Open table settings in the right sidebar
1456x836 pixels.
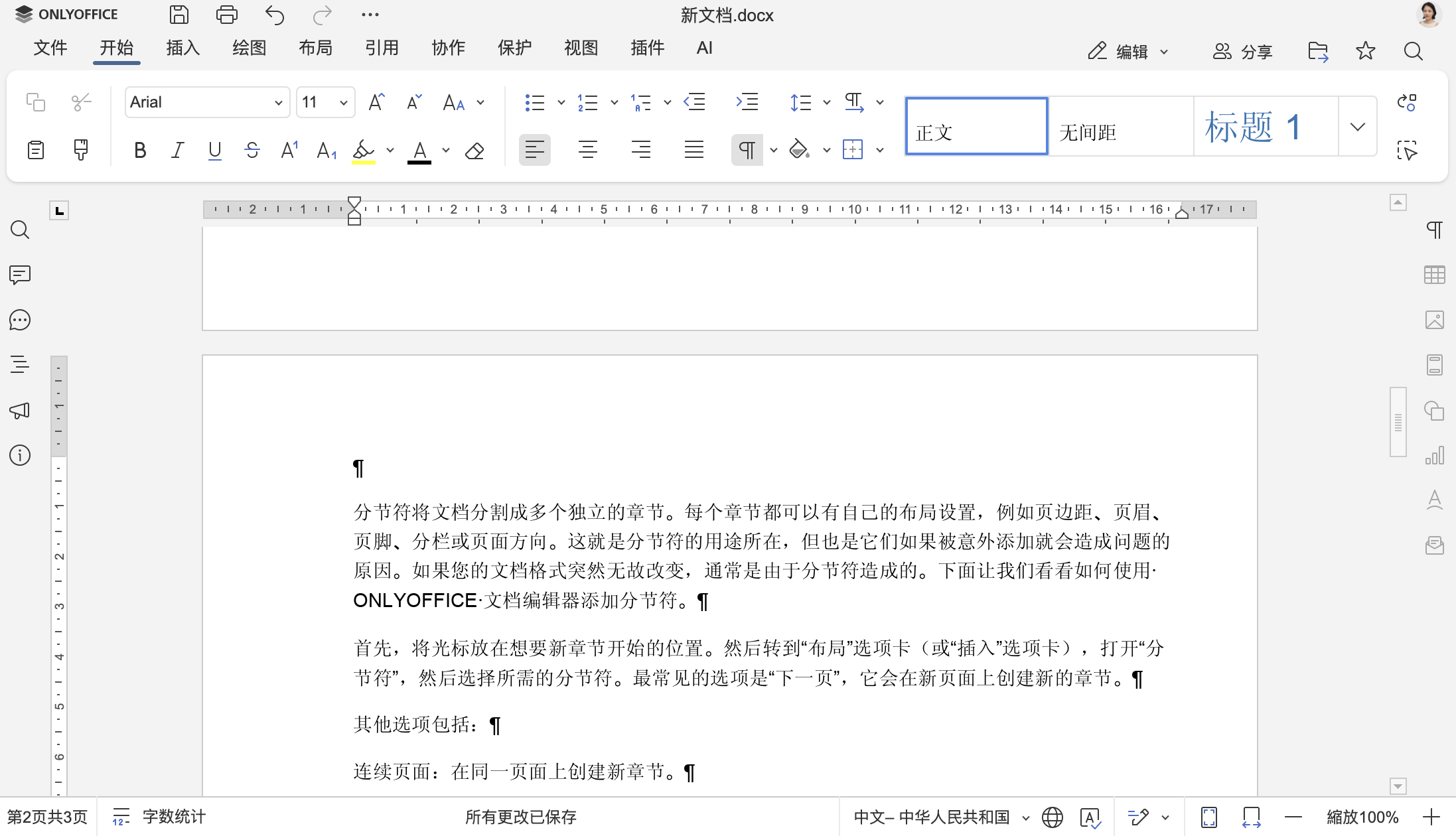pos(1435,275)
